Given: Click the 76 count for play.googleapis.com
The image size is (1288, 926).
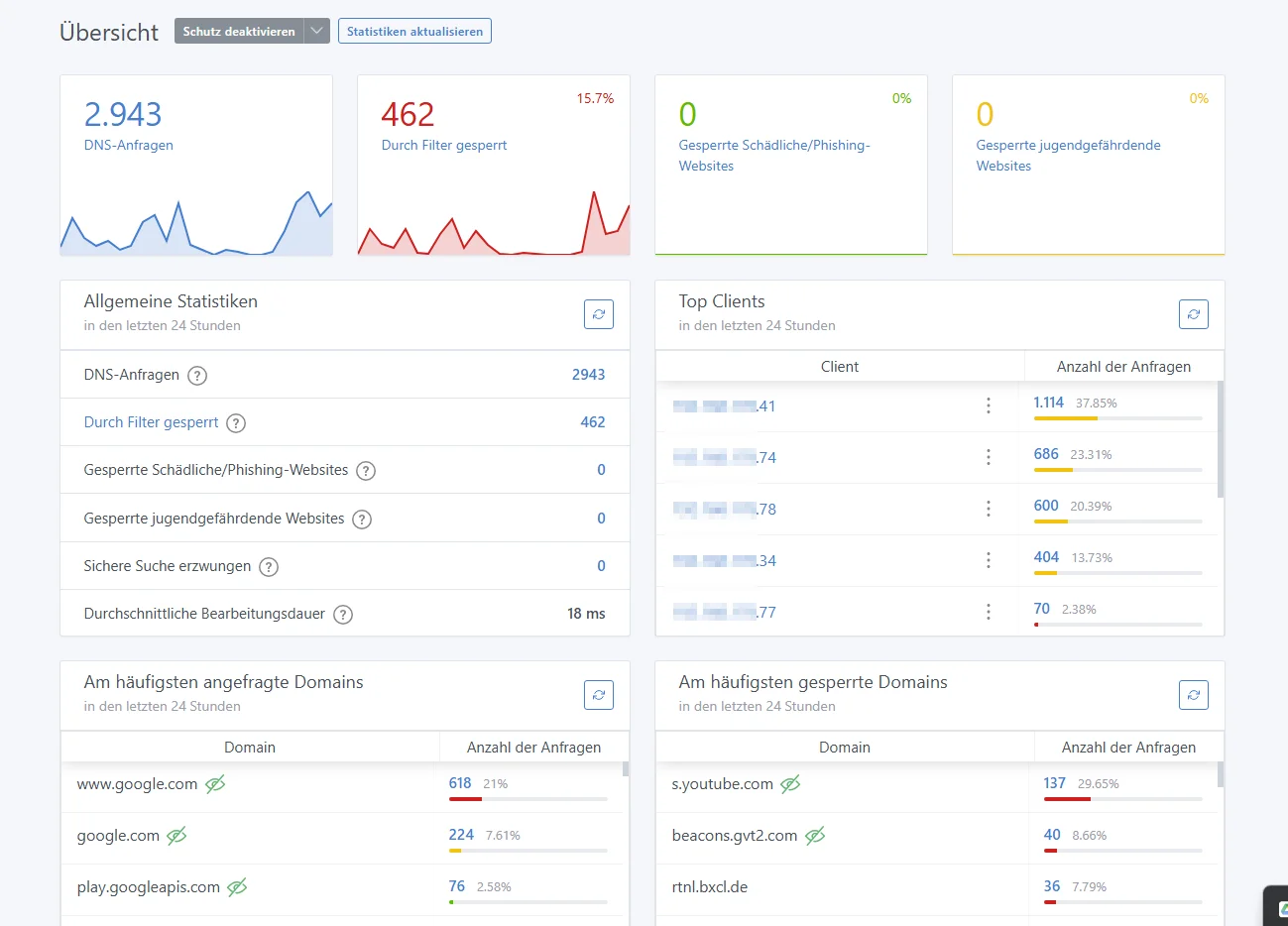Looking at the screenshot, I should 457,886.
